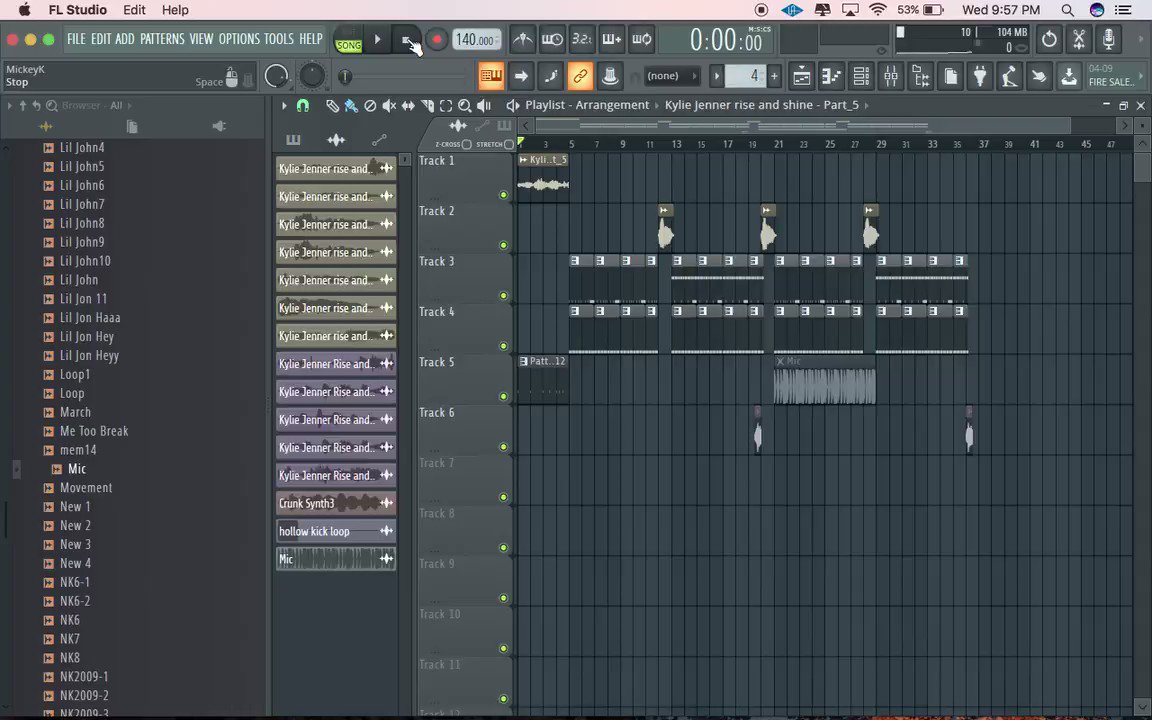
Task: Toggle the orange link multilink controllers icon
Action: click(x=580, y=76)
